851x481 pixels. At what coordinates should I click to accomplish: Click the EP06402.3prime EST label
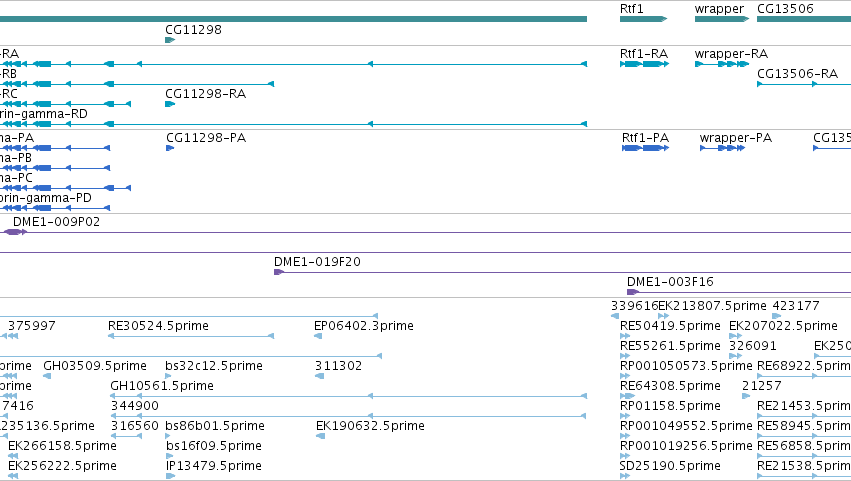(364, 326)
